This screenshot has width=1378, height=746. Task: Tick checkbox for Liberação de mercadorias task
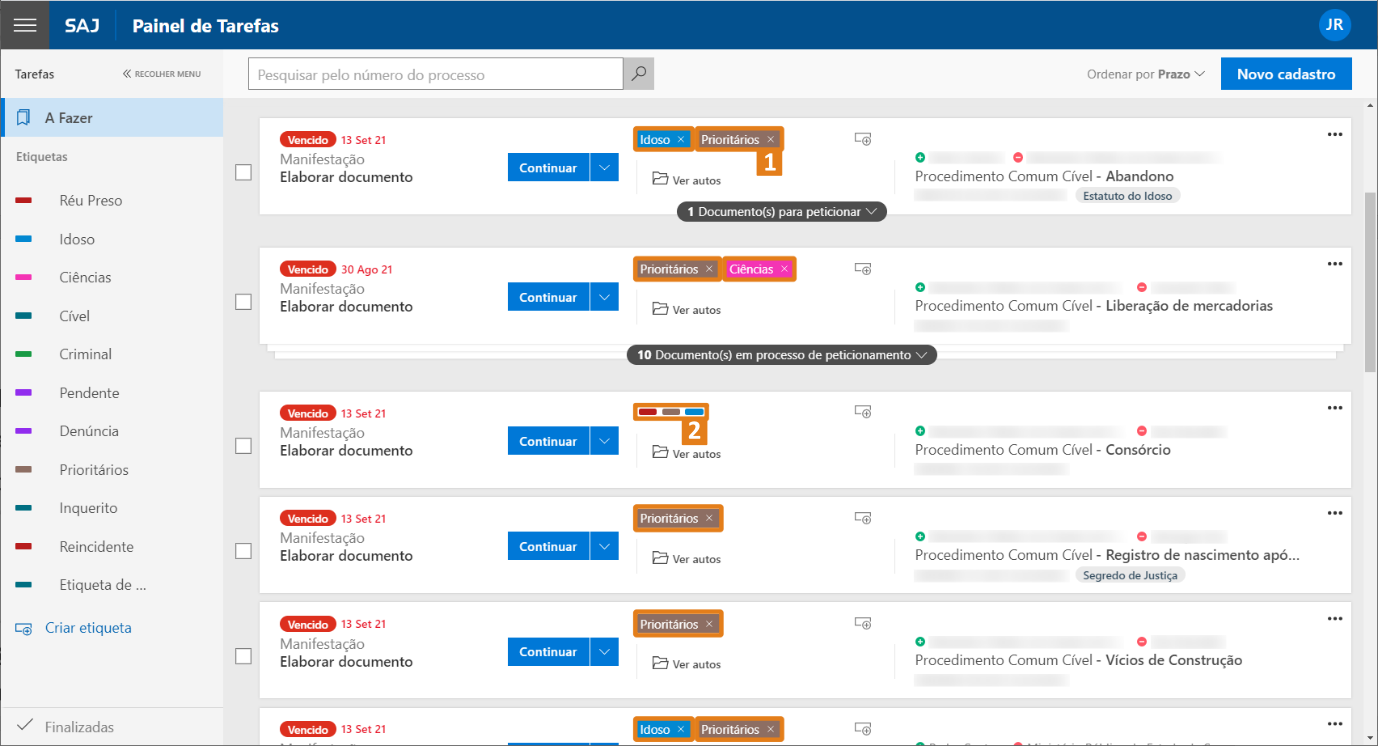click(243, 302)
